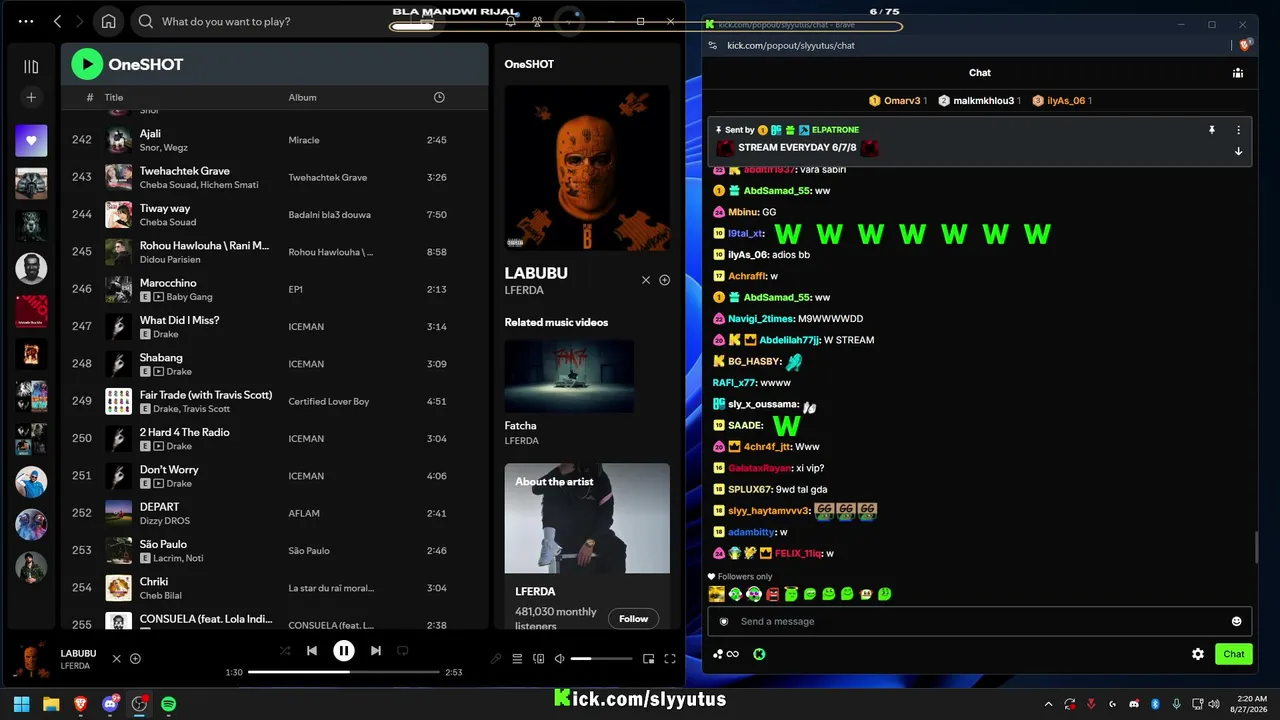Create new playlist with plus button
Screen dimensions: 1280x720
[x=31, y=97]
